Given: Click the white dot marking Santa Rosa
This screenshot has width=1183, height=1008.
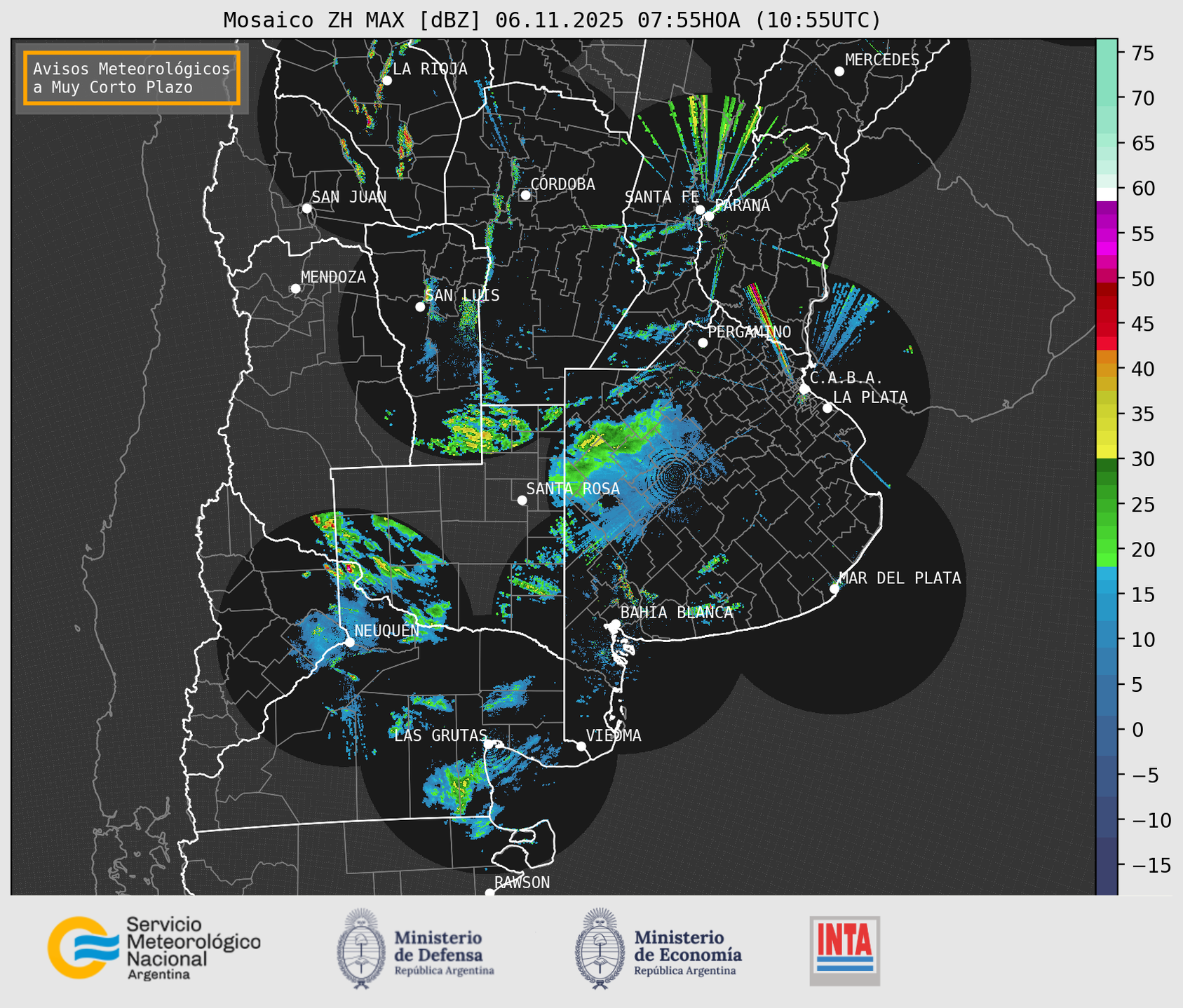Looking at the screenshot, I should [x=522, y=500].
